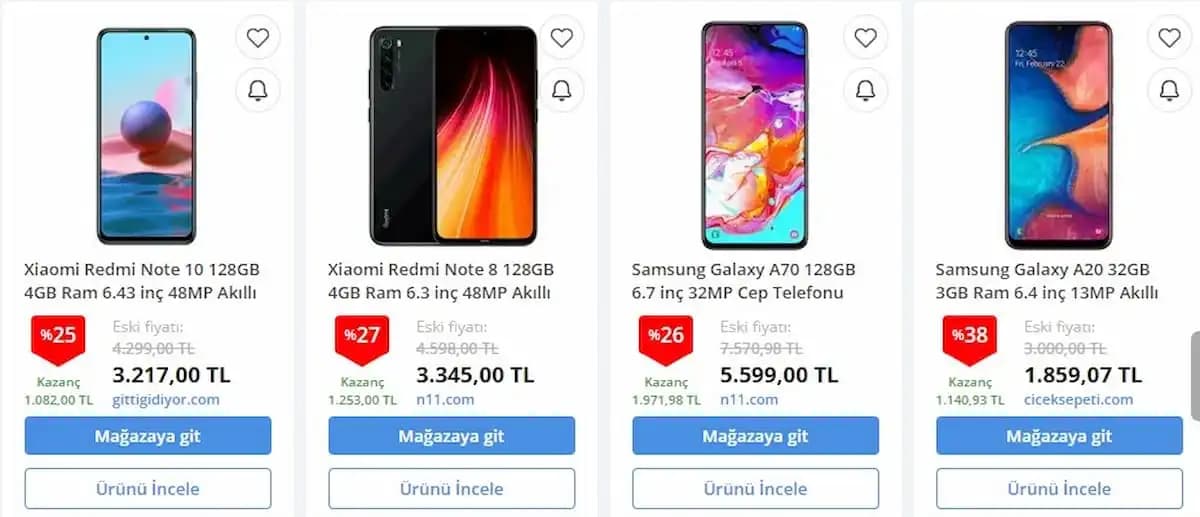Image resolution: width=1200 pixels, height=517 pixels.
Task: Click the page scrollbar handle at right edge
Action: [x=1194, y=376]
